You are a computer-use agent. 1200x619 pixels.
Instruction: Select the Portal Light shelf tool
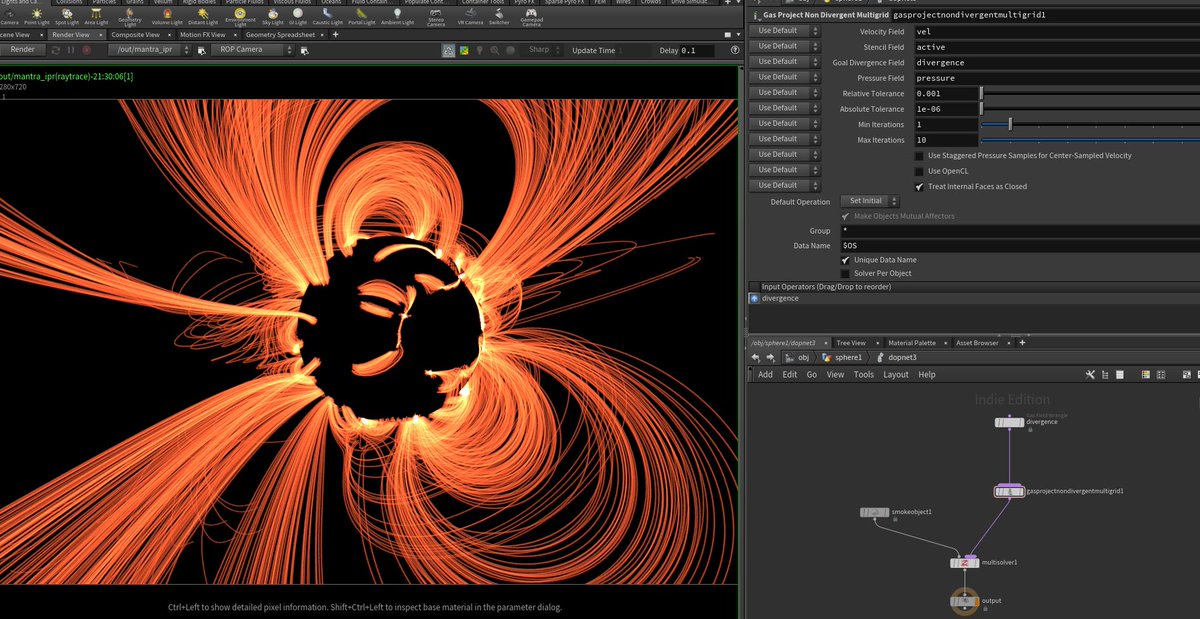click(362, 16)
